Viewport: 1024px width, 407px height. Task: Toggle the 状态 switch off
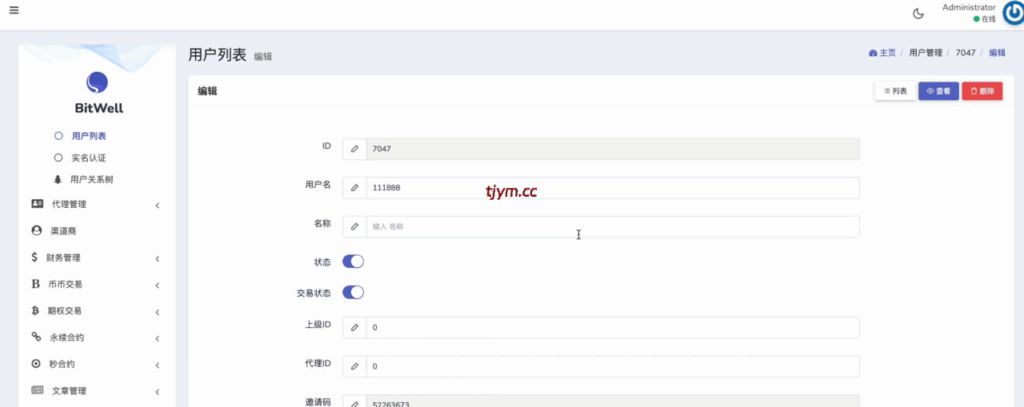(353, 262)
